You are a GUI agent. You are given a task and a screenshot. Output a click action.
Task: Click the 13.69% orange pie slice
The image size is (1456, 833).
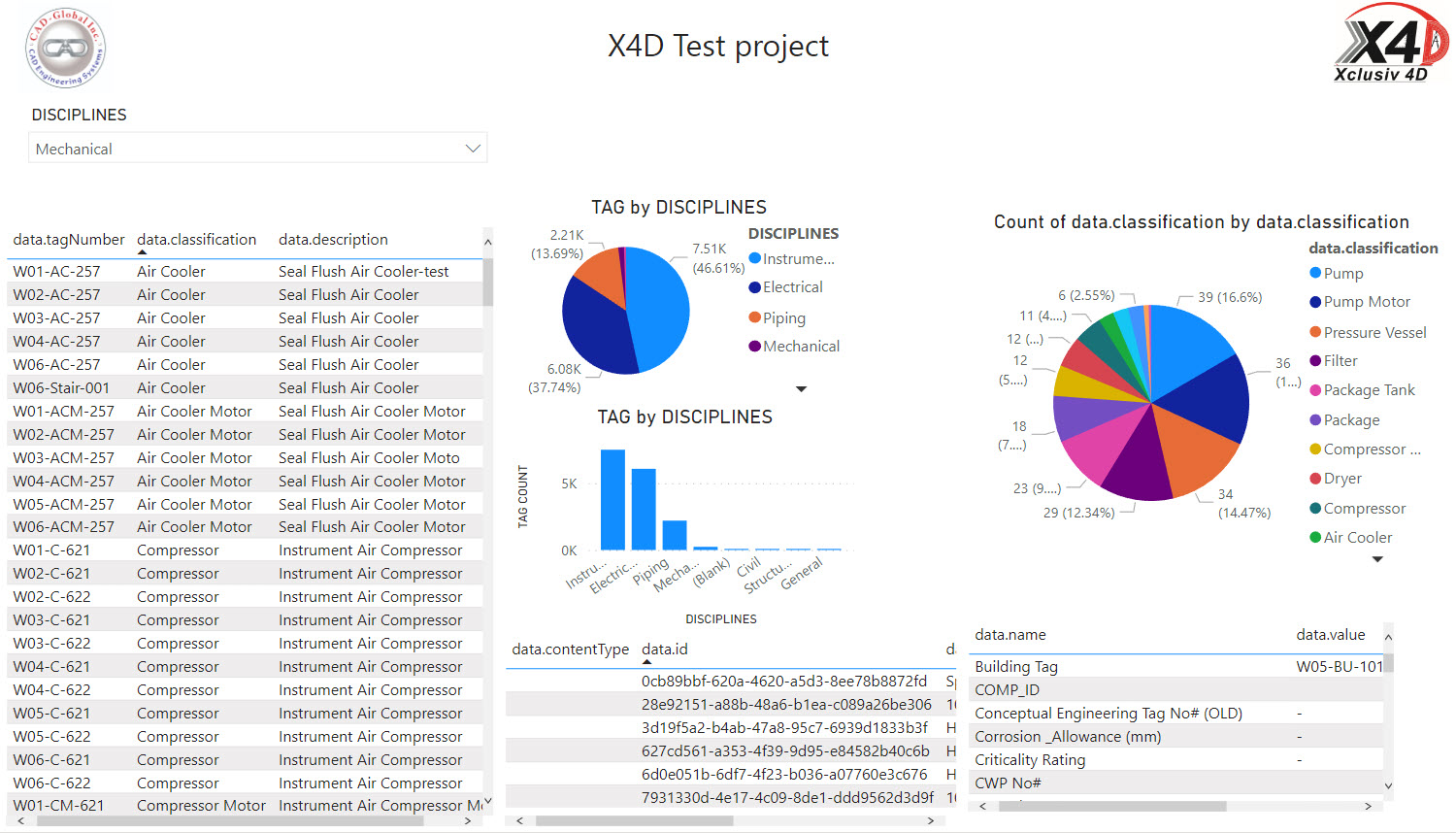coord(602,273)
